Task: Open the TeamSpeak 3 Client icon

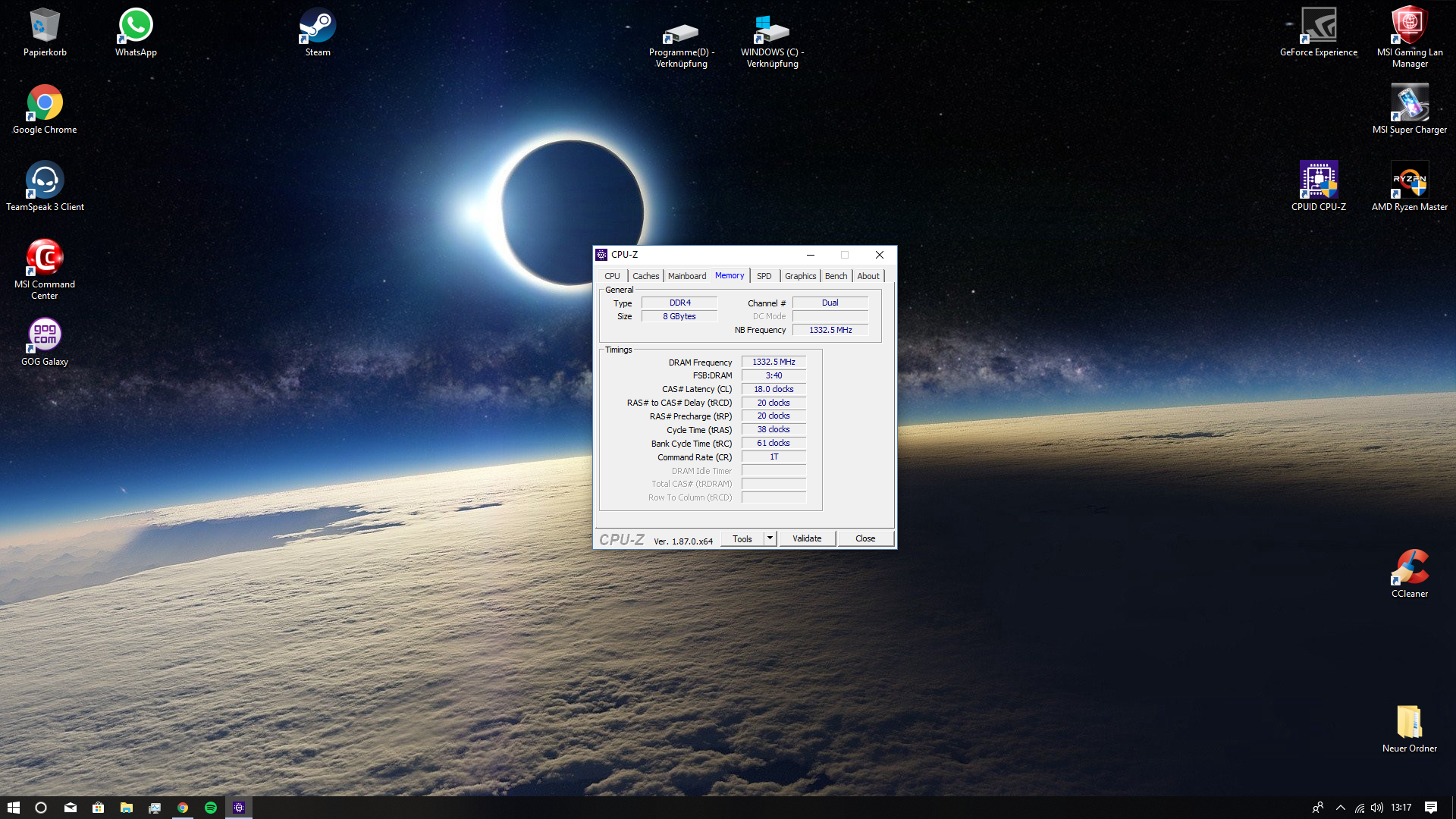Action: [x=45, y=180]
